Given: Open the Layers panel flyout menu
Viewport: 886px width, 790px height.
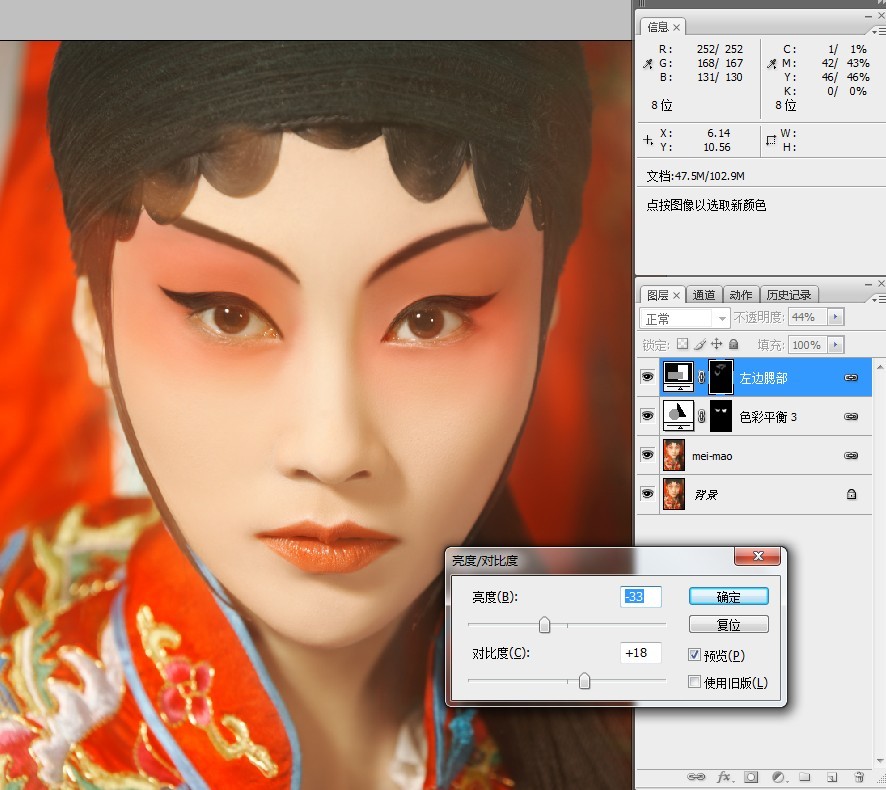Looking at the screenshot, I should [878, 299].
